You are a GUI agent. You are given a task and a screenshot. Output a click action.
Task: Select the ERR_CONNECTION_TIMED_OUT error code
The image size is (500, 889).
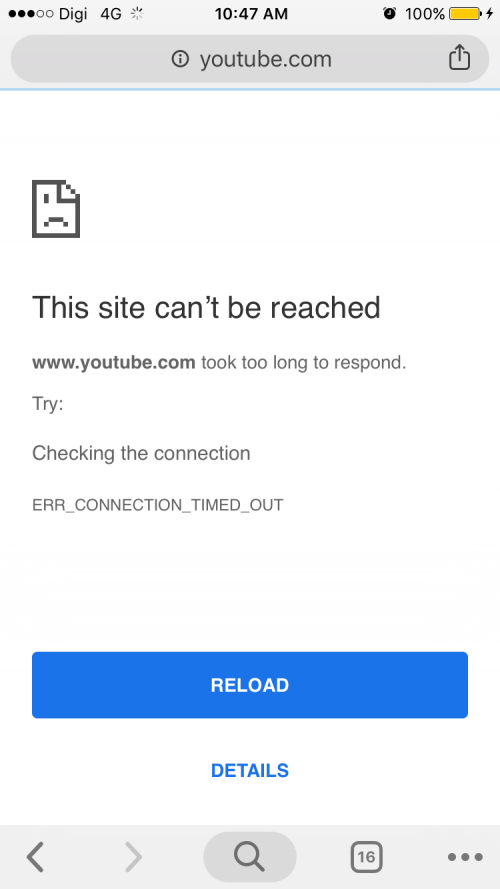(158, 505)
